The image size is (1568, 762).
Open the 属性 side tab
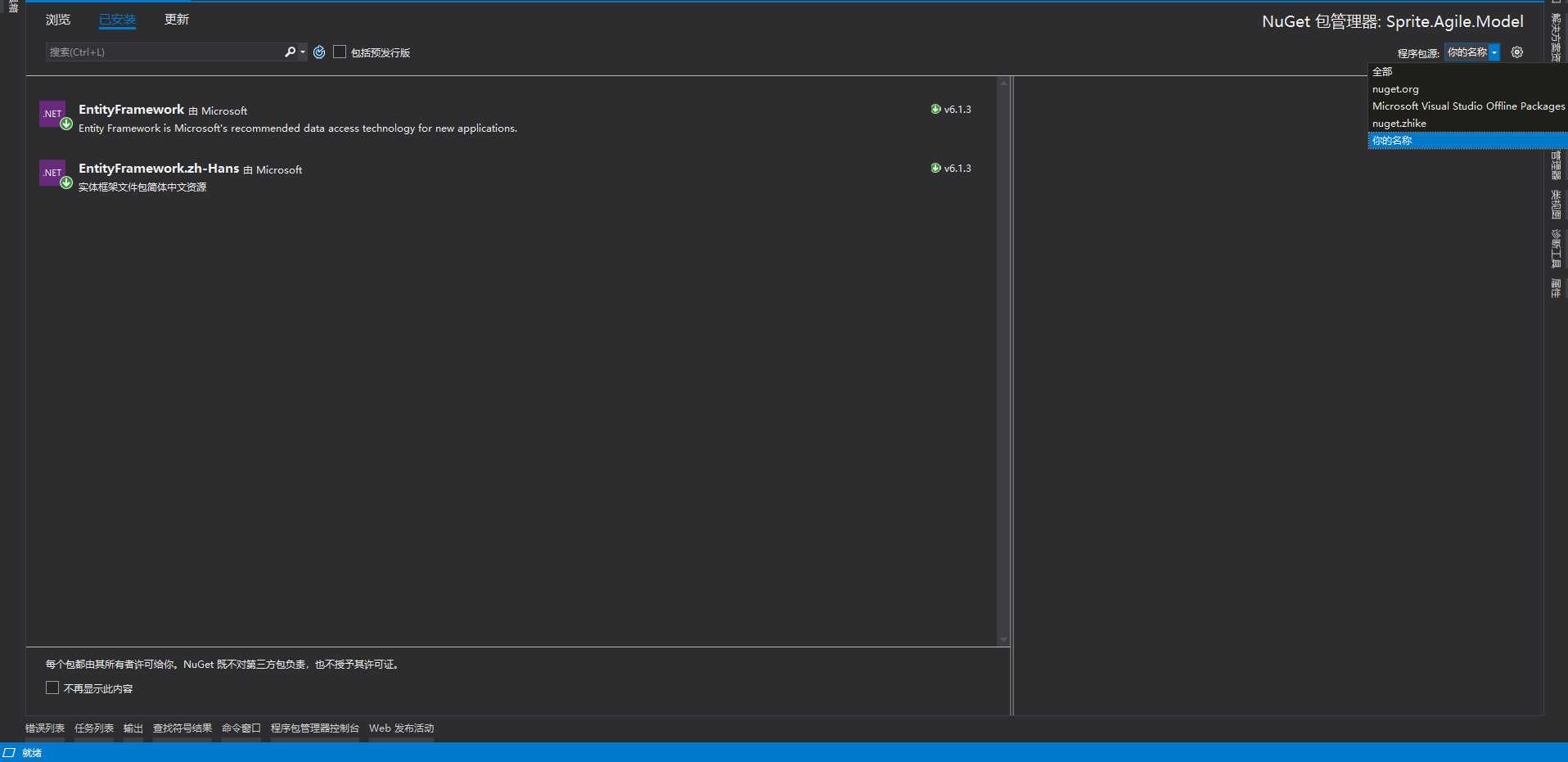pos(1556,288)
